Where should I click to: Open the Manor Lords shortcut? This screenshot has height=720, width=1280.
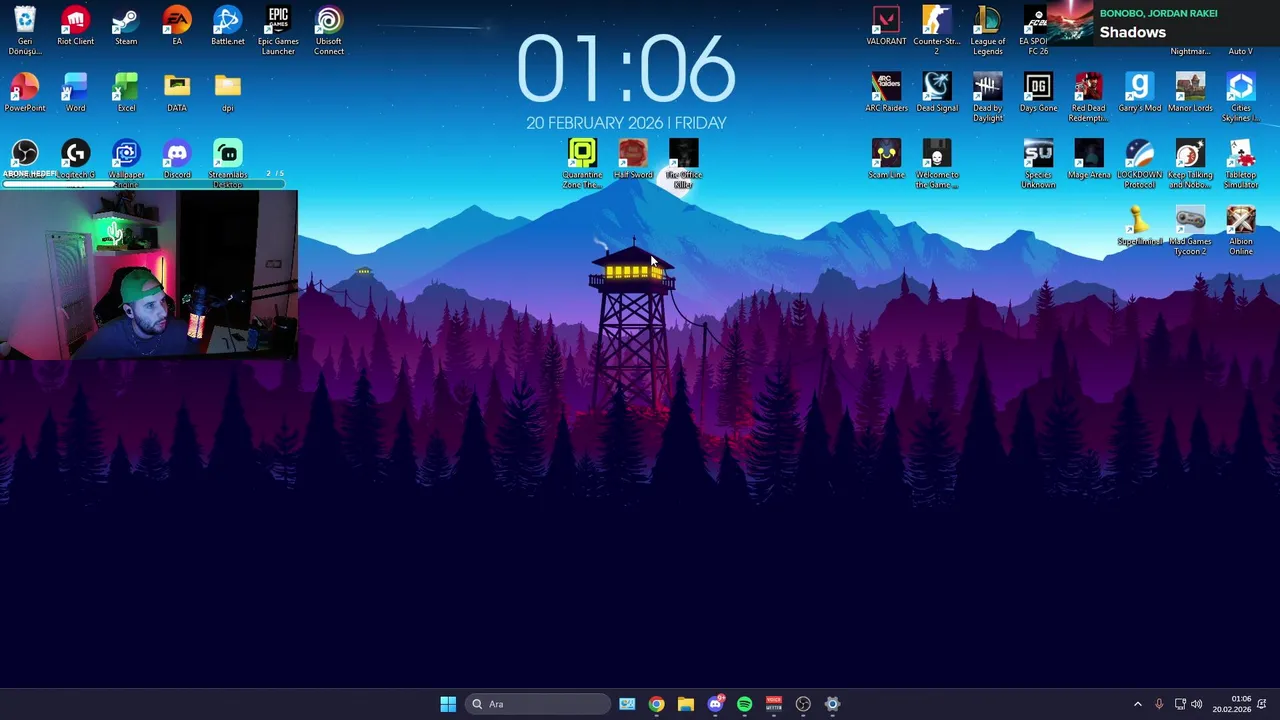[x=1190, y=92]
